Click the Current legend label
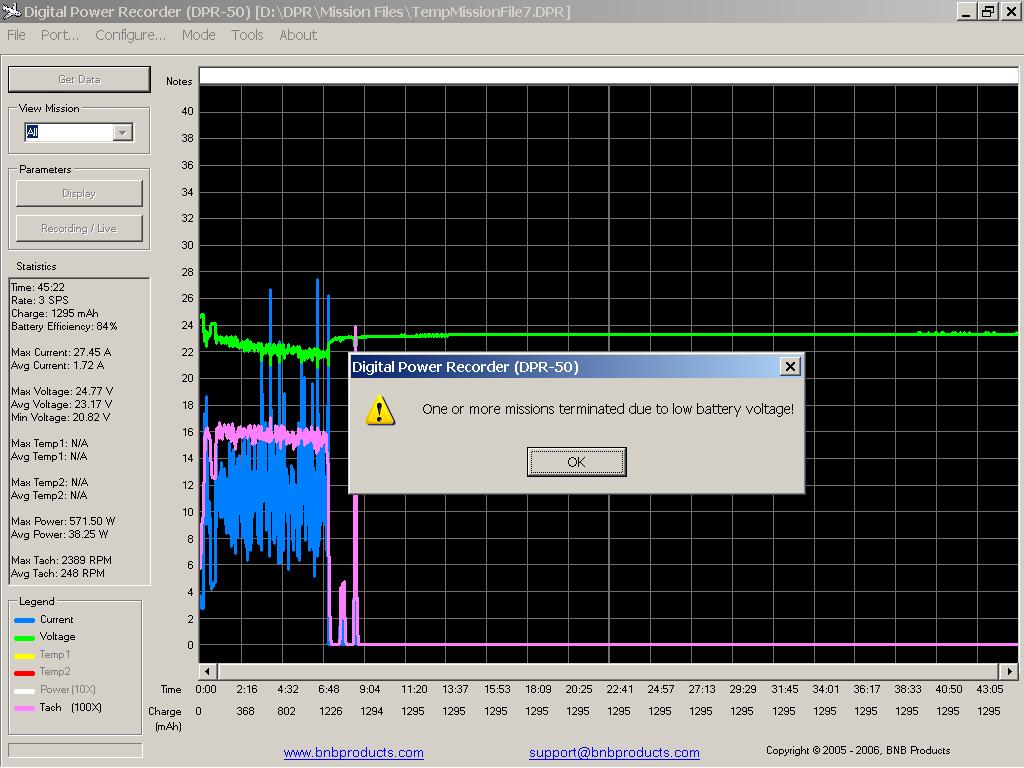This screenshot has width=1024, height=768. 56,620
